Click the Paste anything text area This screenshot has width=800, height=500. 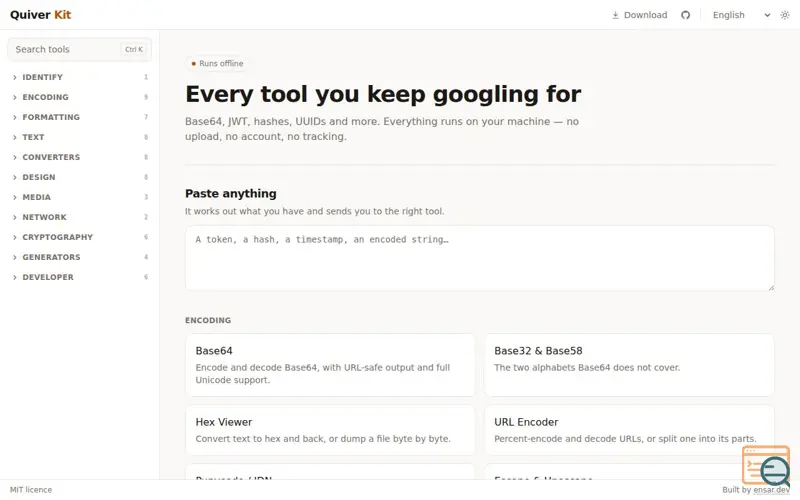tap(480, 258)
